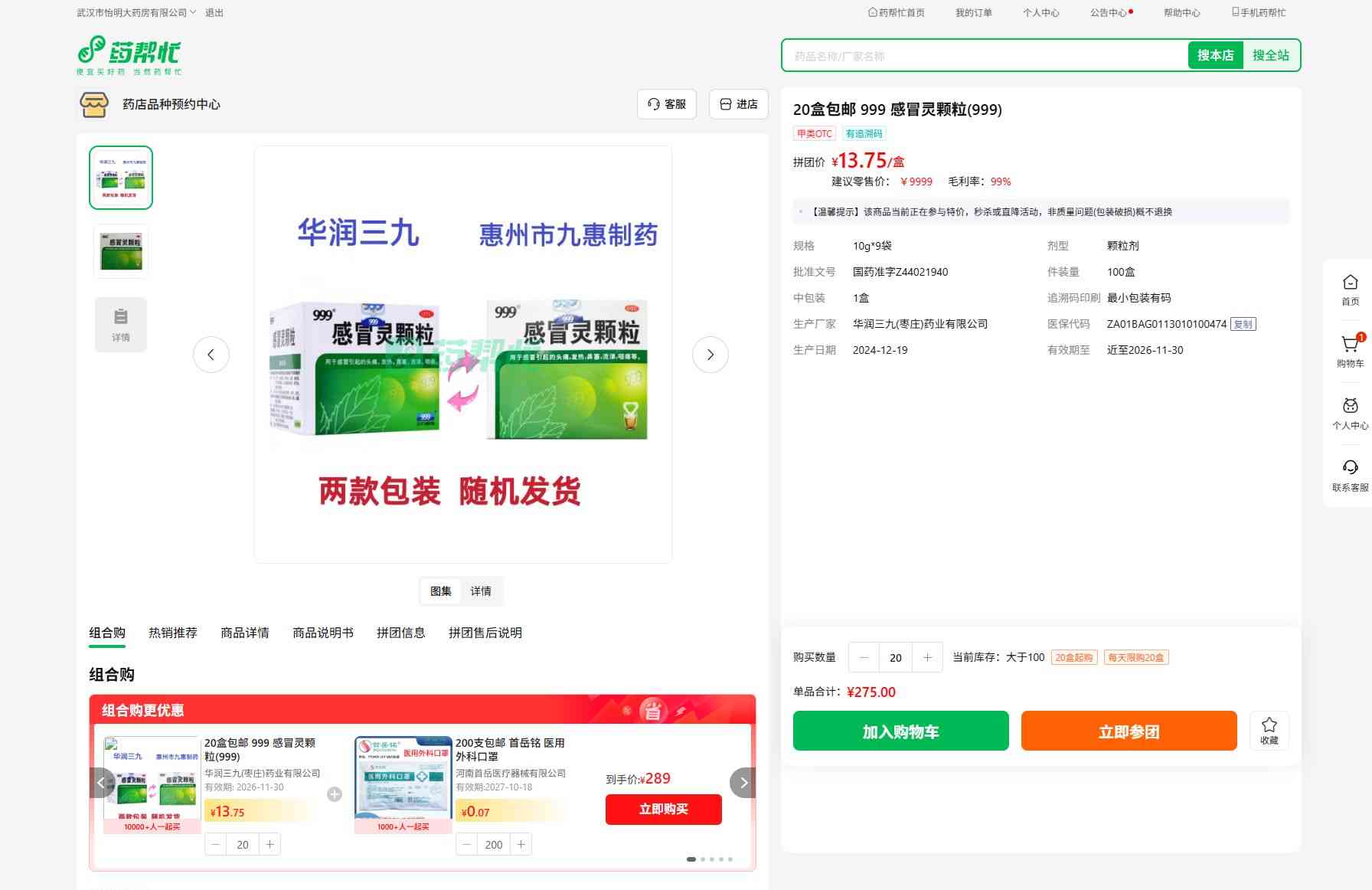Select the second product thumbnail image

click(x=121, y=251)
